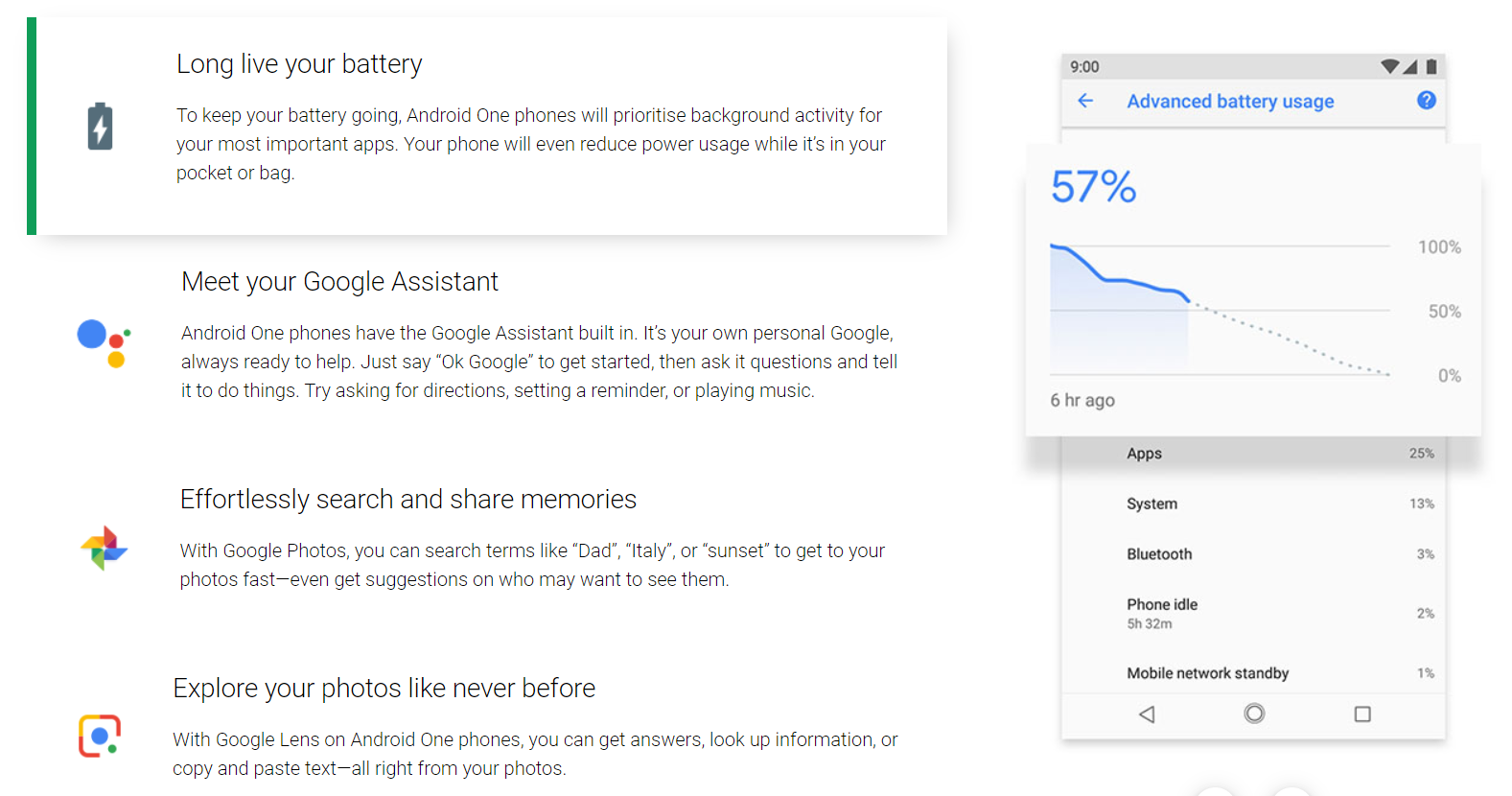
Task: Select Meet your Google Assistant heading
Action: (339, 282)
